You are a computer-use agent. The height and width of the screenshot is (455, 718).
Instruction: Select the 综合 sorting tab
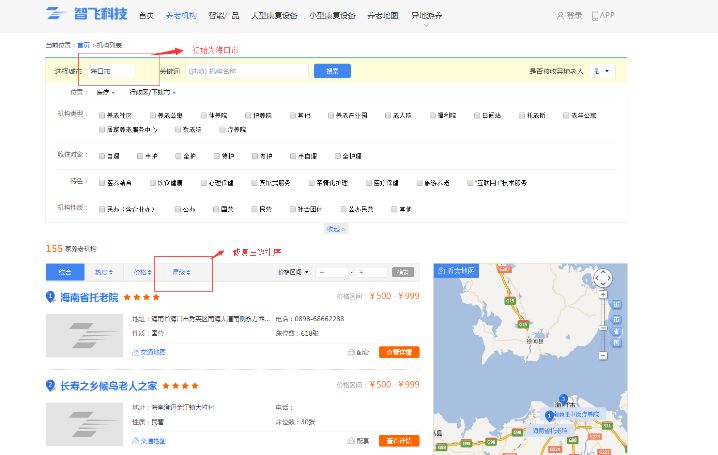tap(65, 272)
